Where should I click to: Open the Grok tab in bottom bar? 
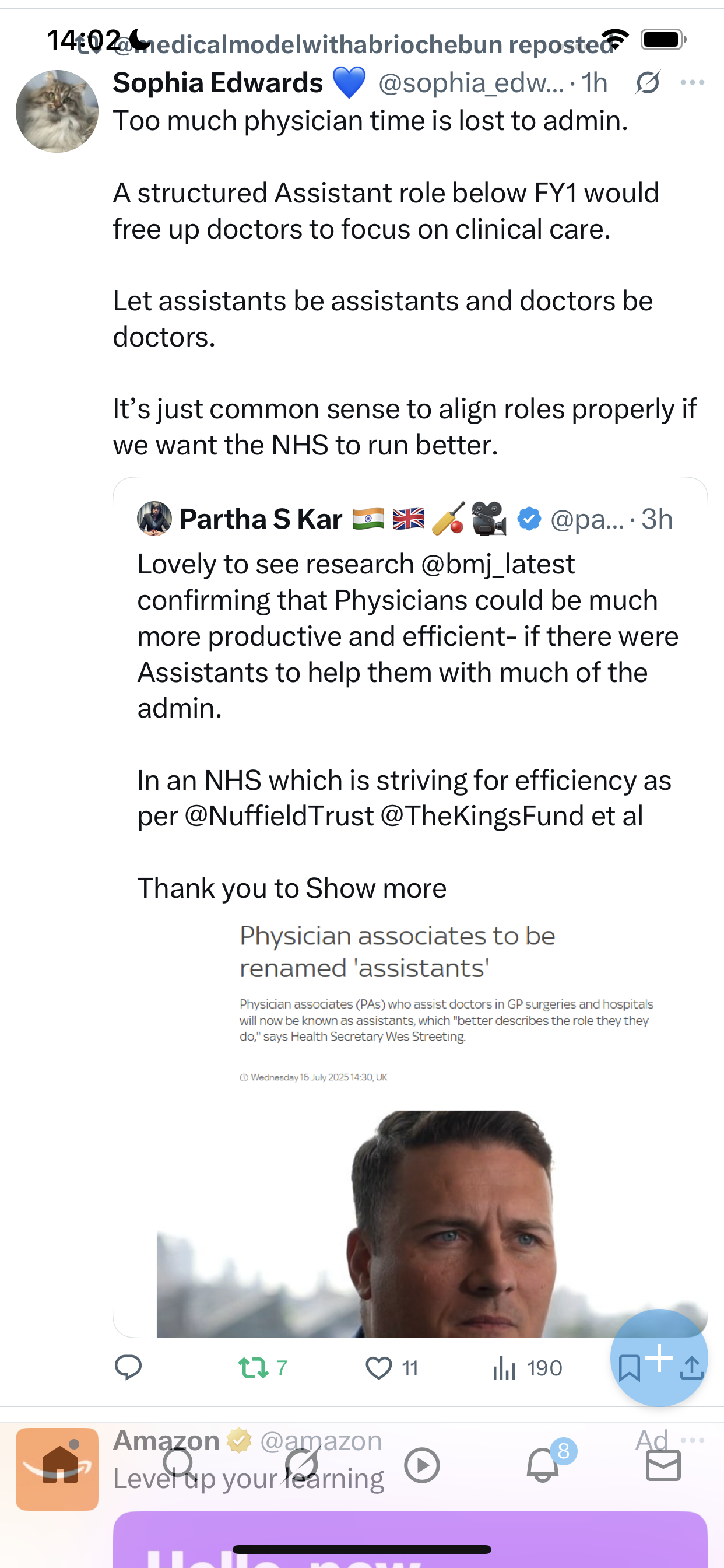[x=301, y=1465]
